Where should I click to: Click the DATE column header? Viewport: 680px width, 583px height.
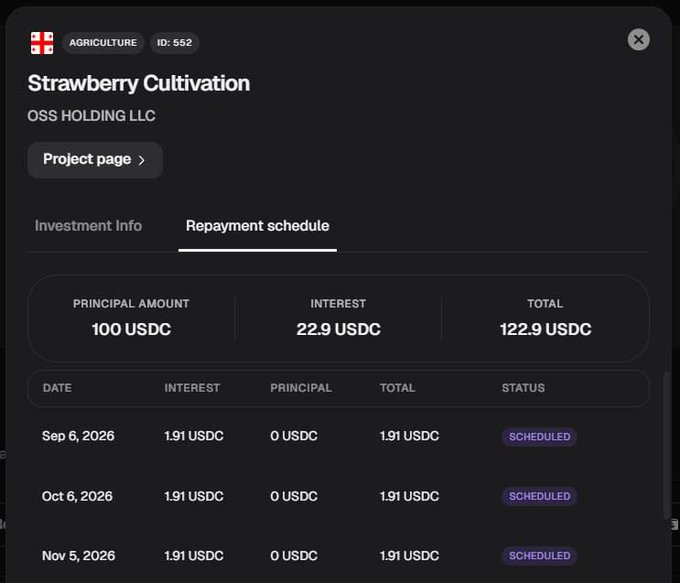57,388
